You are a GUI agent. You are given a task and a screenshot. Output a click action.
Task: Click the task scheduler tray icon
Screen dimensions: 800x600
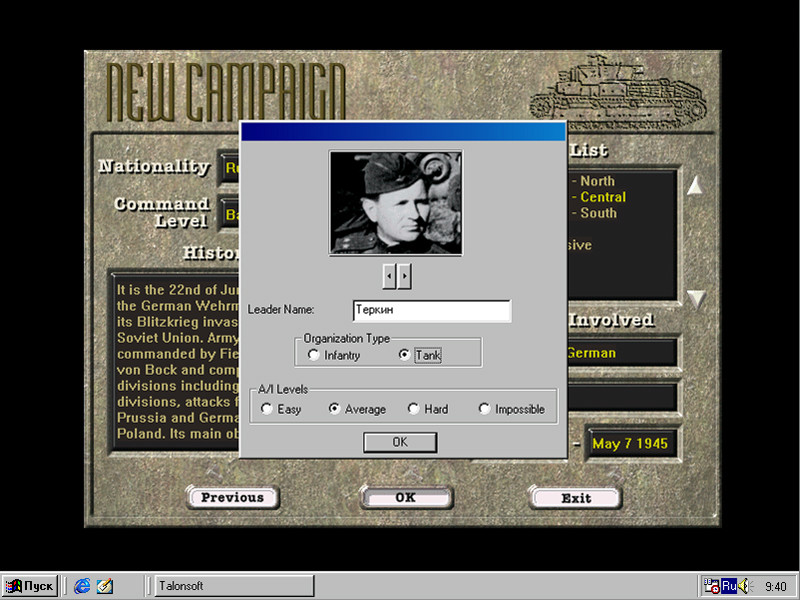pos(711,586)
